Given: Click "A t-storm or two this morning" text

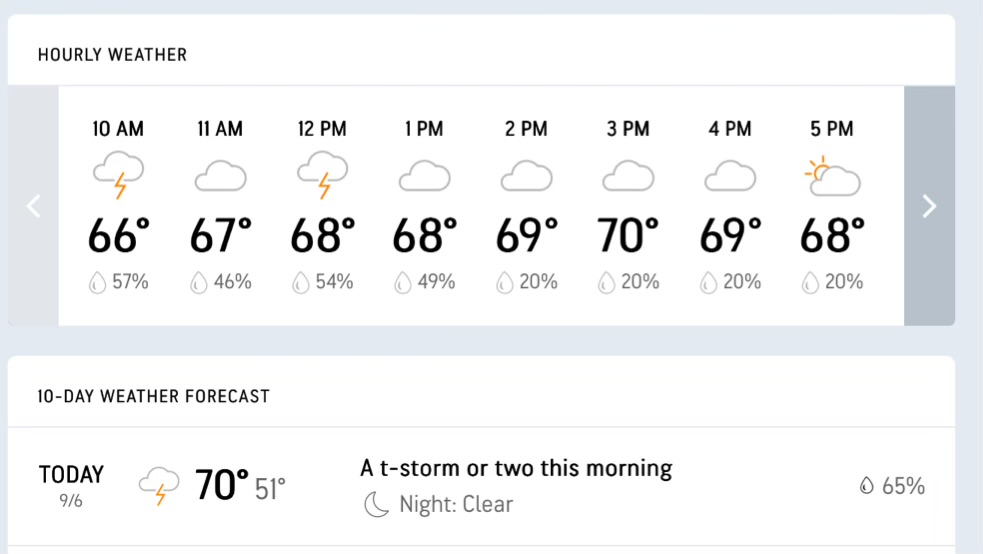Looking at the screenshot, I should [516, 468].
